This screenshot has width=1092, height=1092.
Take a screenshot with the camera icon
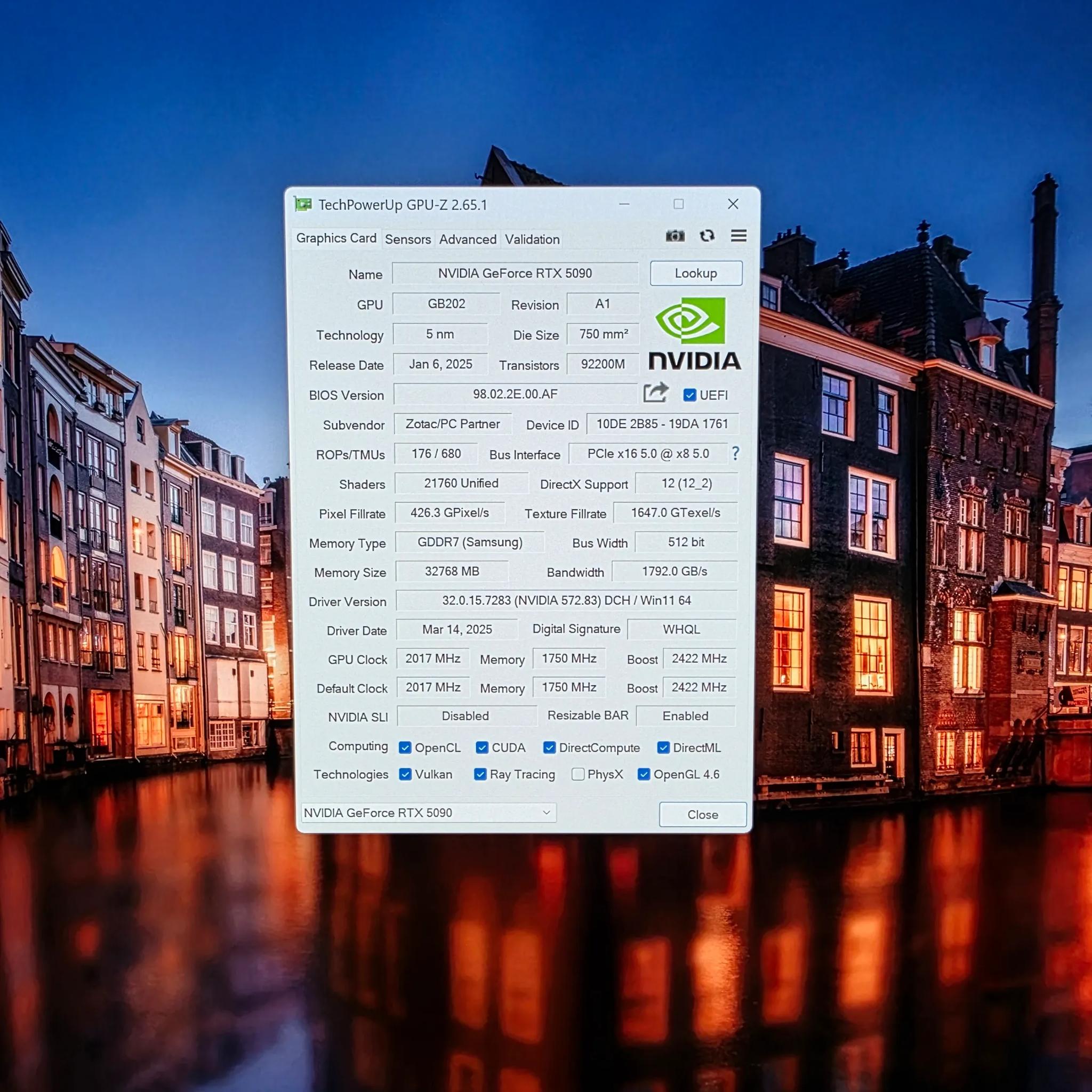tap(675, 236)
